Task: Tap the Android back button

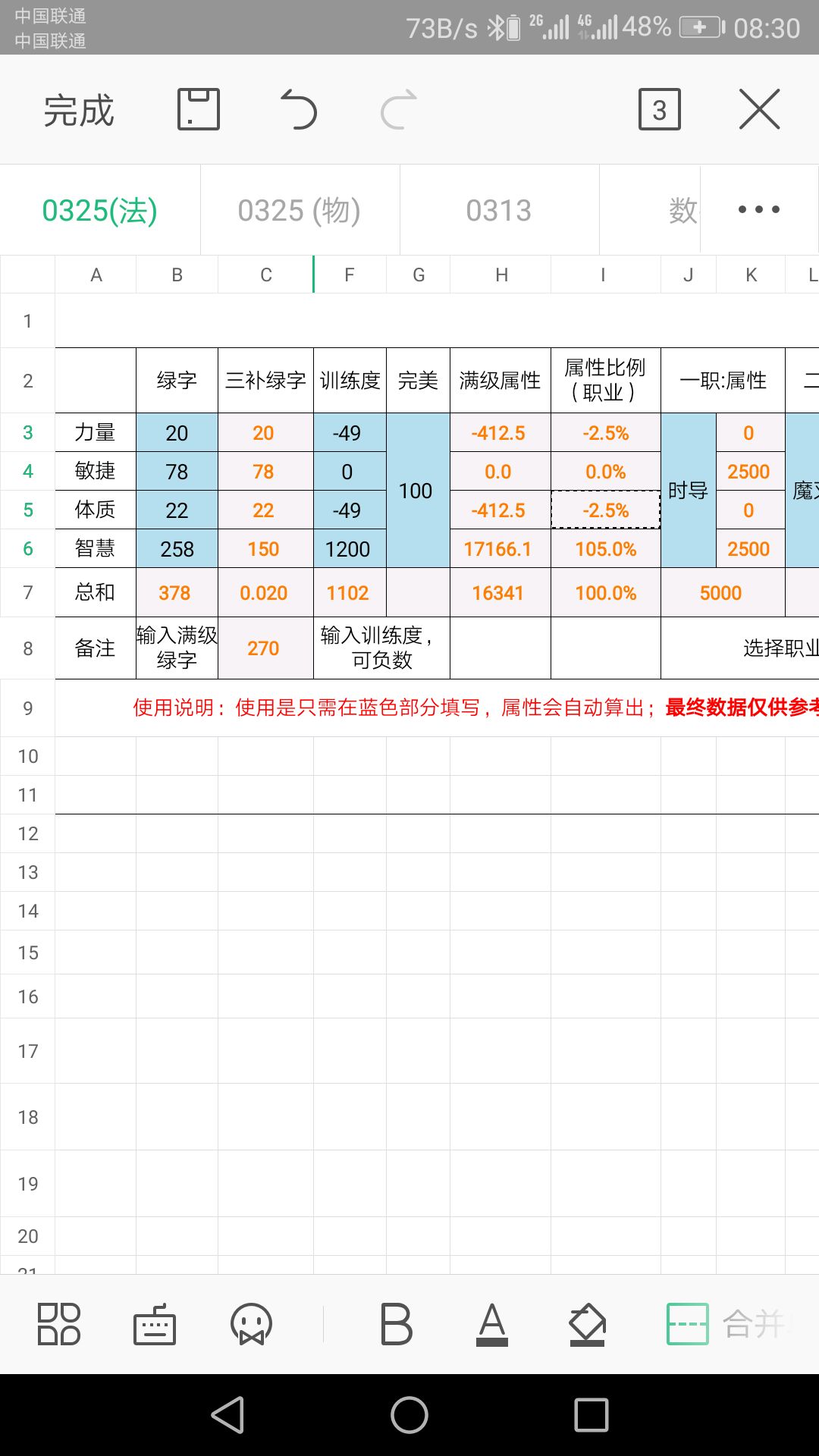Action: click(227, 1415)
